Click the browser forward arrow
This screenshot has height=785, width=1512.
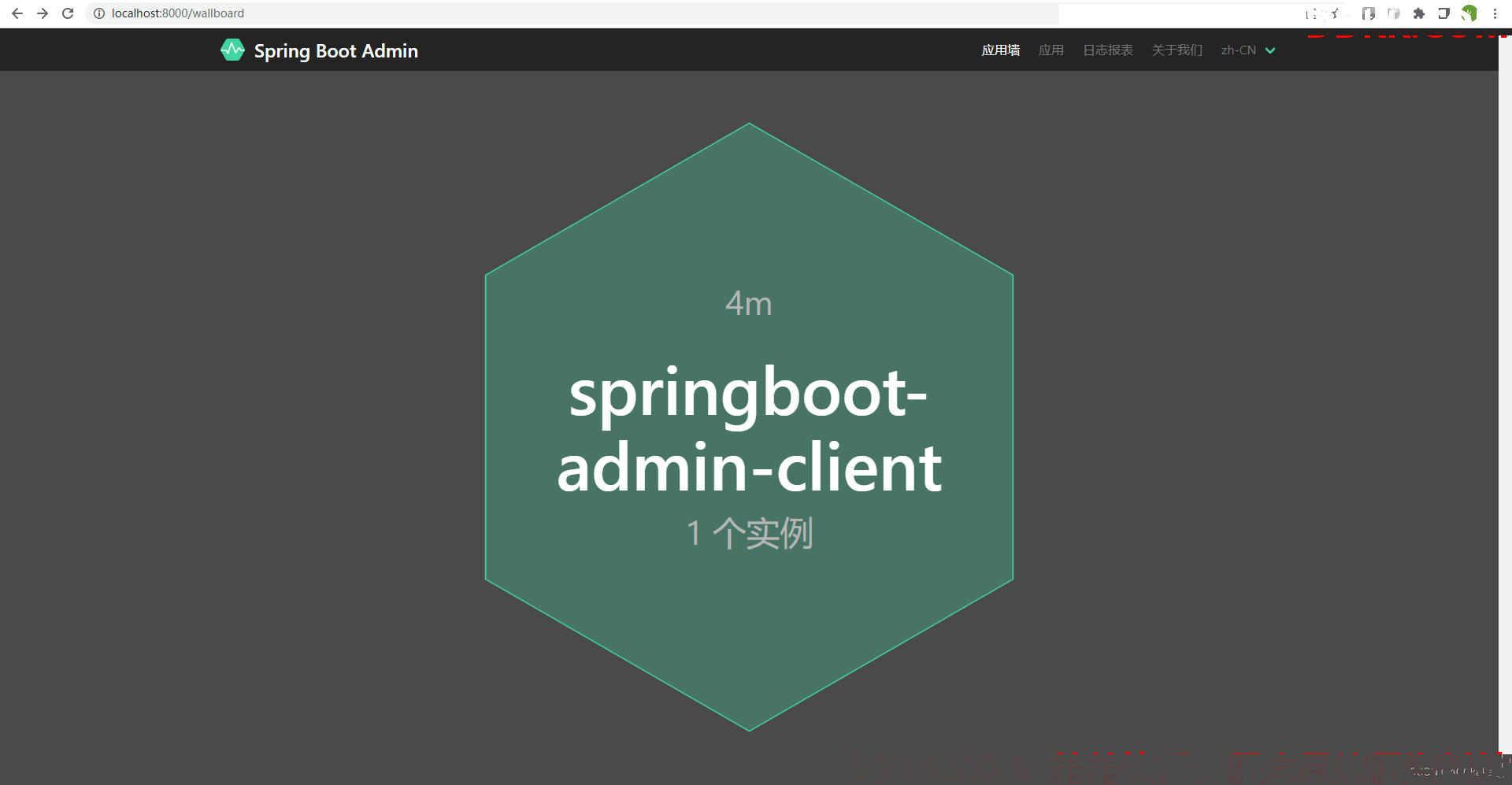click(x=43, y=13)
